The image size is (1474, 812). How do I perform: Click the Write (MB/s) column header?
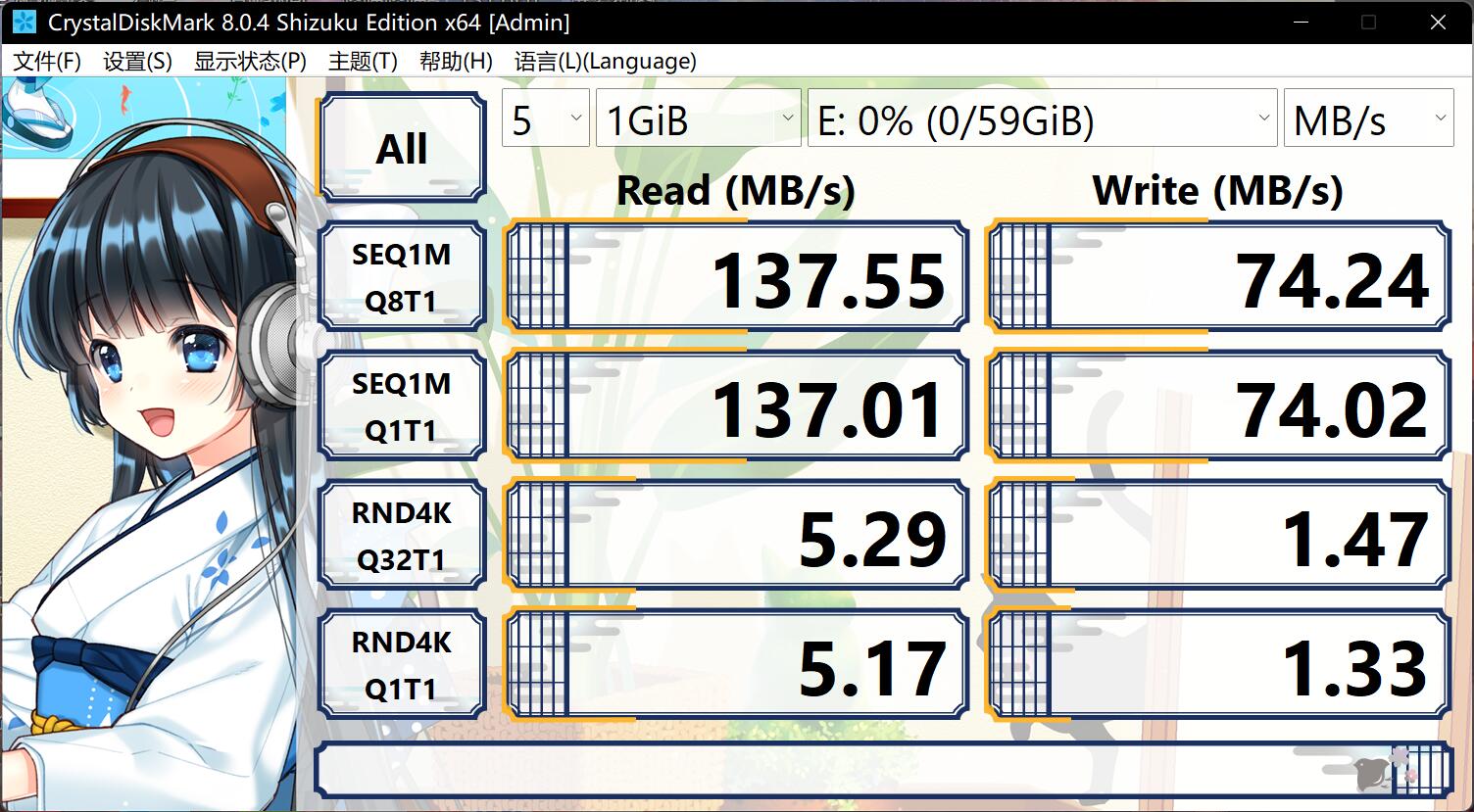(x=1218, y=190)
